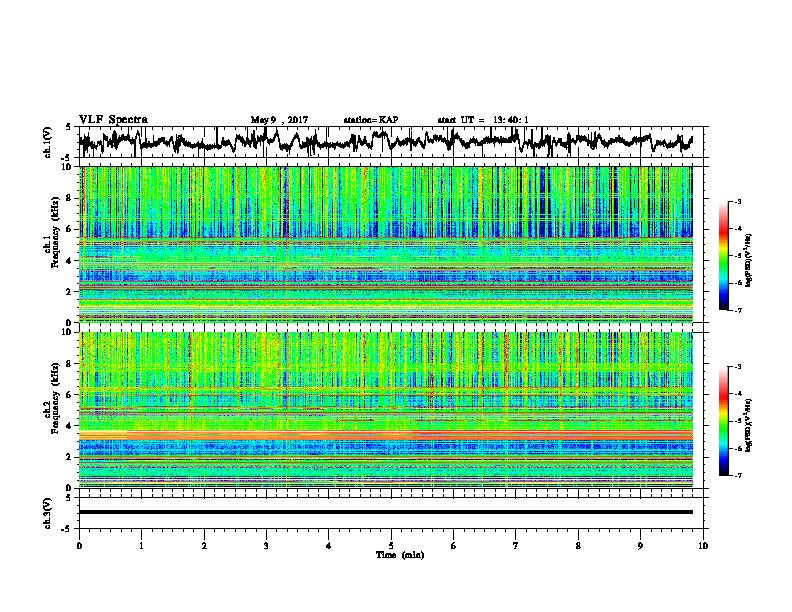Screen dimensions: 792x612
Task: Click the "4" kHz tick on ch.1 frequency axis
Action: [x=70, y=261]
